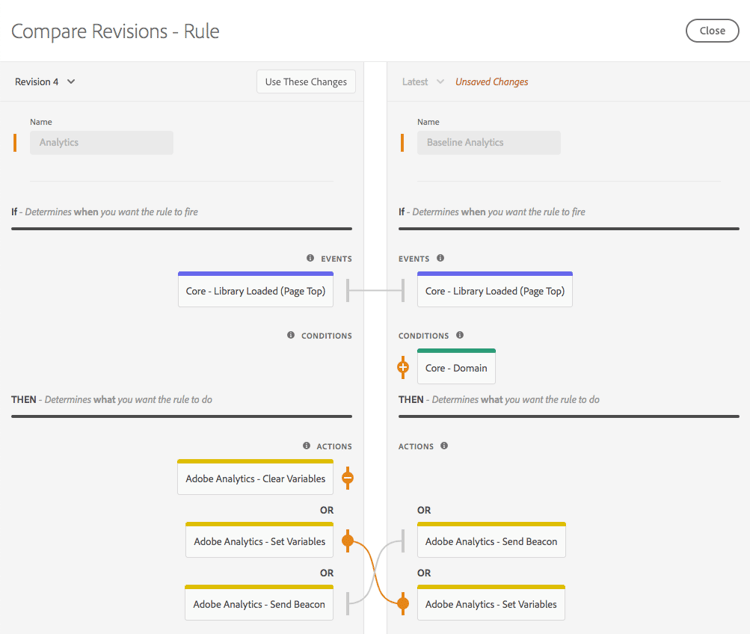750x634 pixels.
Task: Click orange dot marker beside right Set Variables
Action: (403, 603)
